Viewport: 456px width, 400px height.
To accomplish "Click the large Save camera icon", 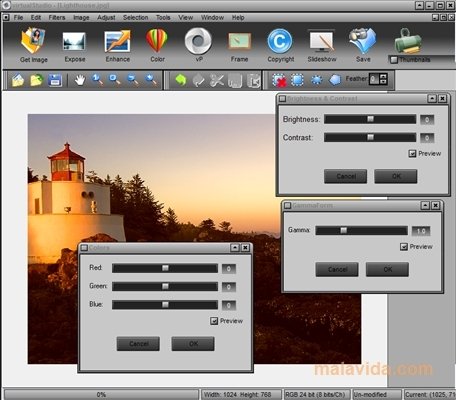I will (x=363, y=45).
